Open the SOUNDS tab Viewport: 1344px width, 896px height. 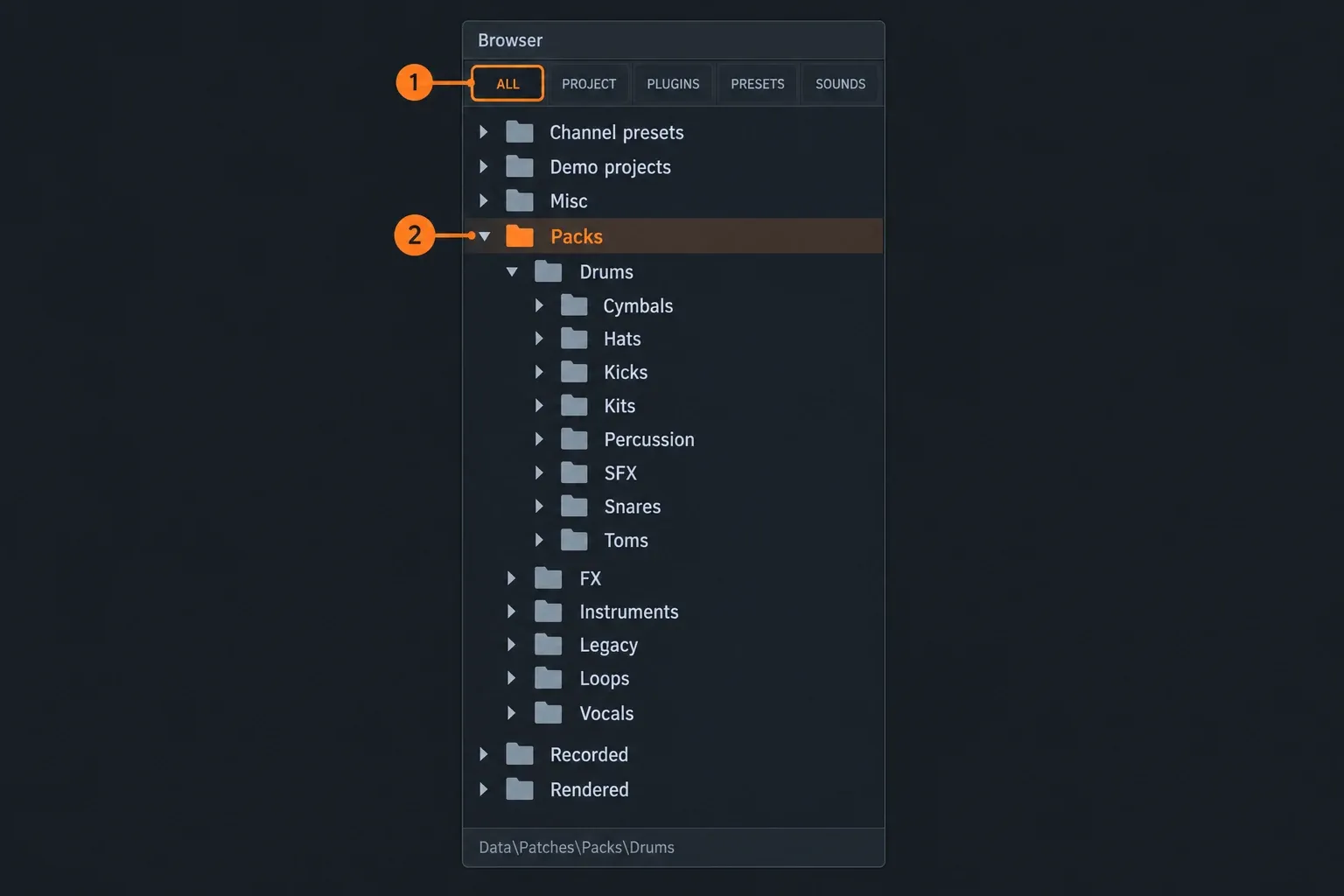pyautogui.click(x=840, y=84)
